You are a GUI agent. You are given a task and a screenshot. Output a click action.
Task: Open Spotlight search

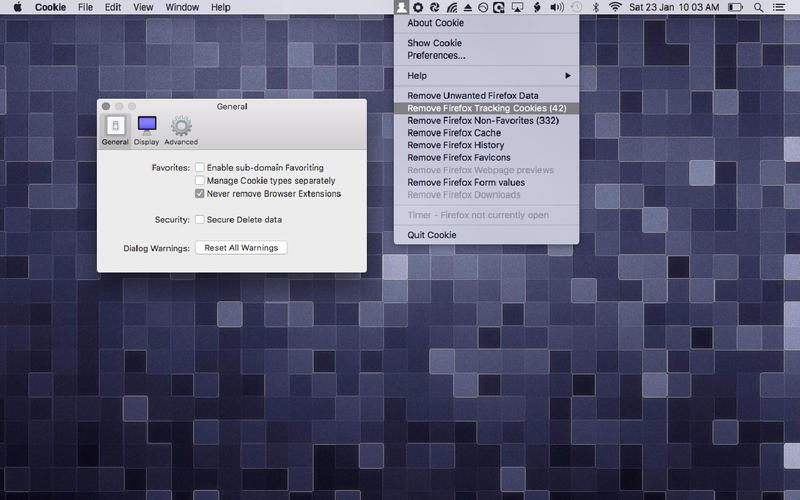coord(758,7)
